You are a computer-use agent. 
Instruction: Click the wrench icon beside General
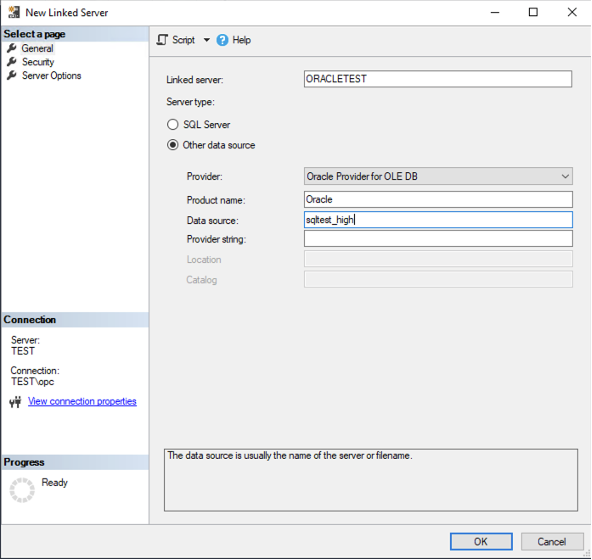[12, 48]
